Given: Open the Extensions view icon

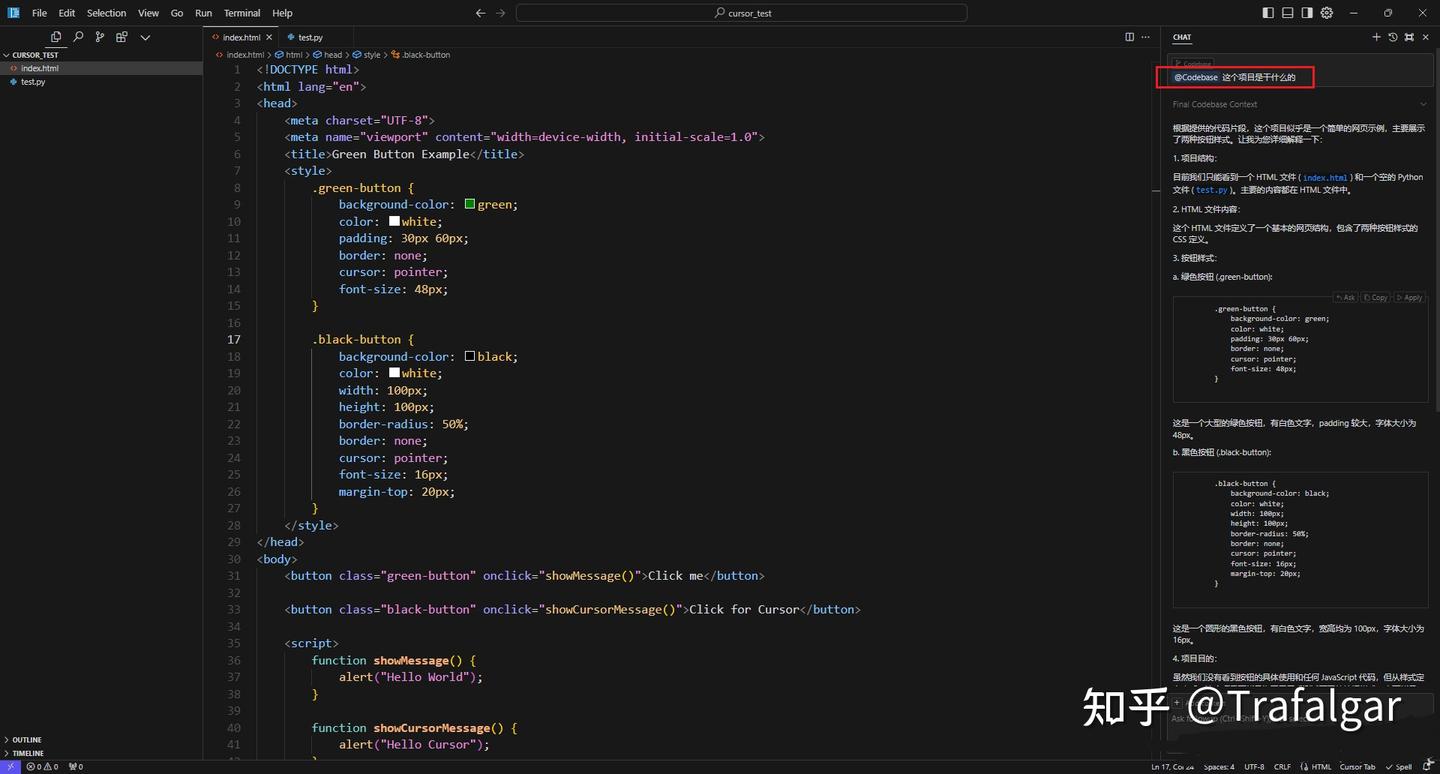Looking at the screenshot, I should click(x=122, y=37).
